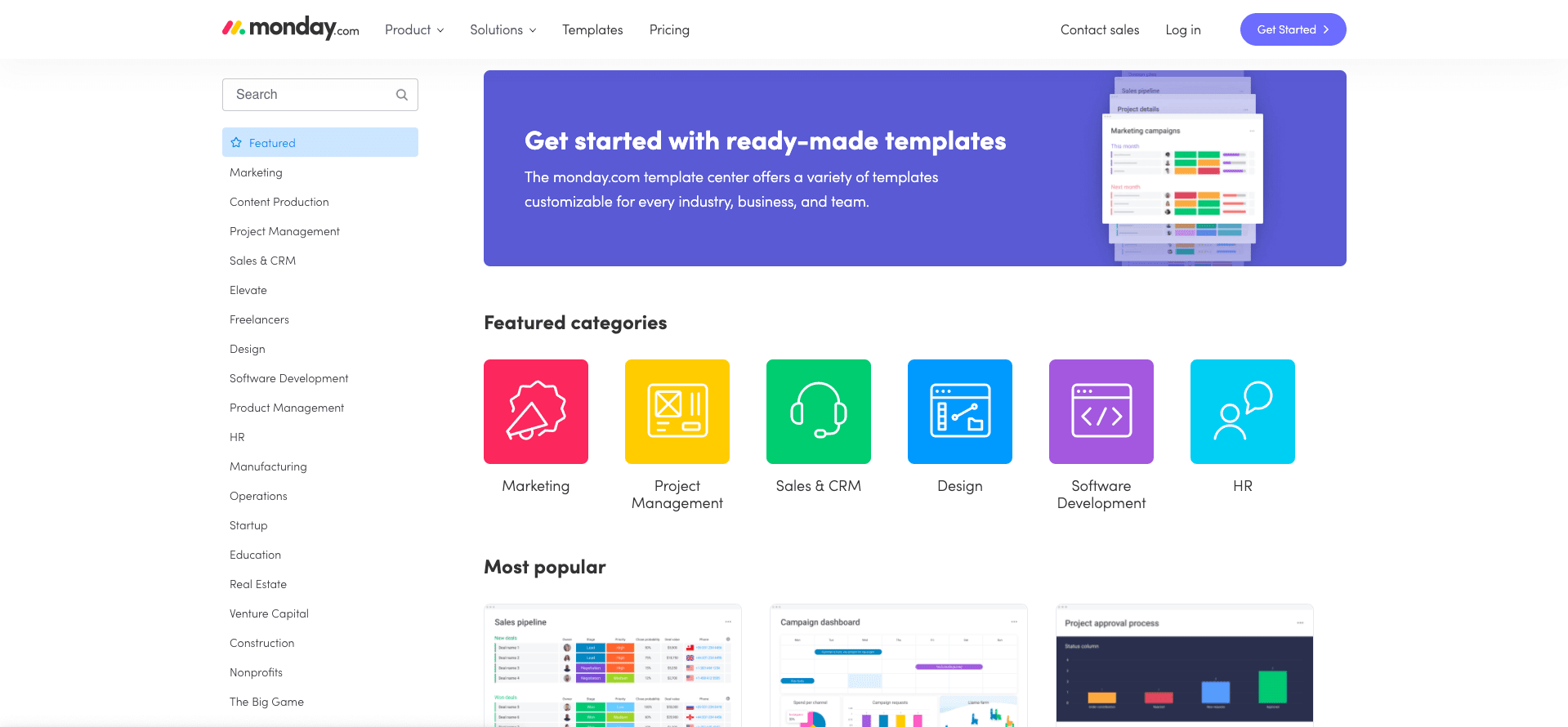This screenshot has height=727, width=1568.
Task: Select Content Production in the sidebar
Action: click(279, 202)
